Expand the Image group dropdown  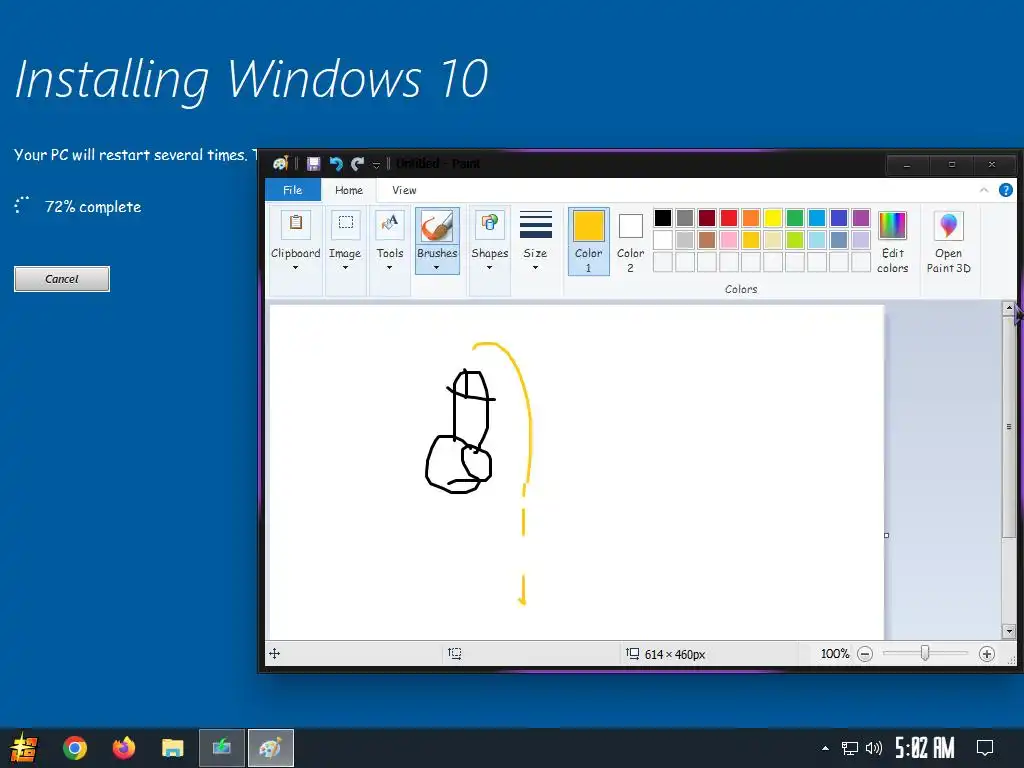coord(345,268)
